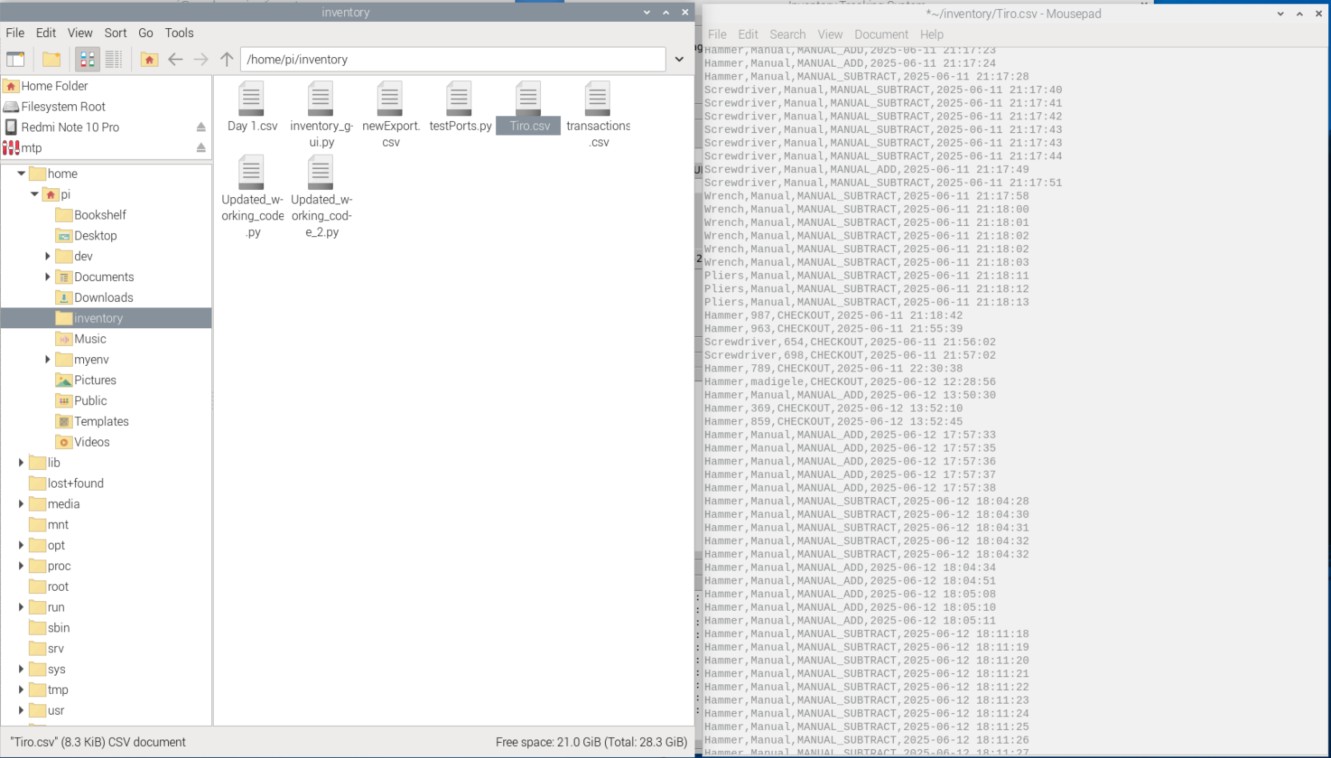Eject the mtp device
This screenshot has height=758, width=1331.
201,148
